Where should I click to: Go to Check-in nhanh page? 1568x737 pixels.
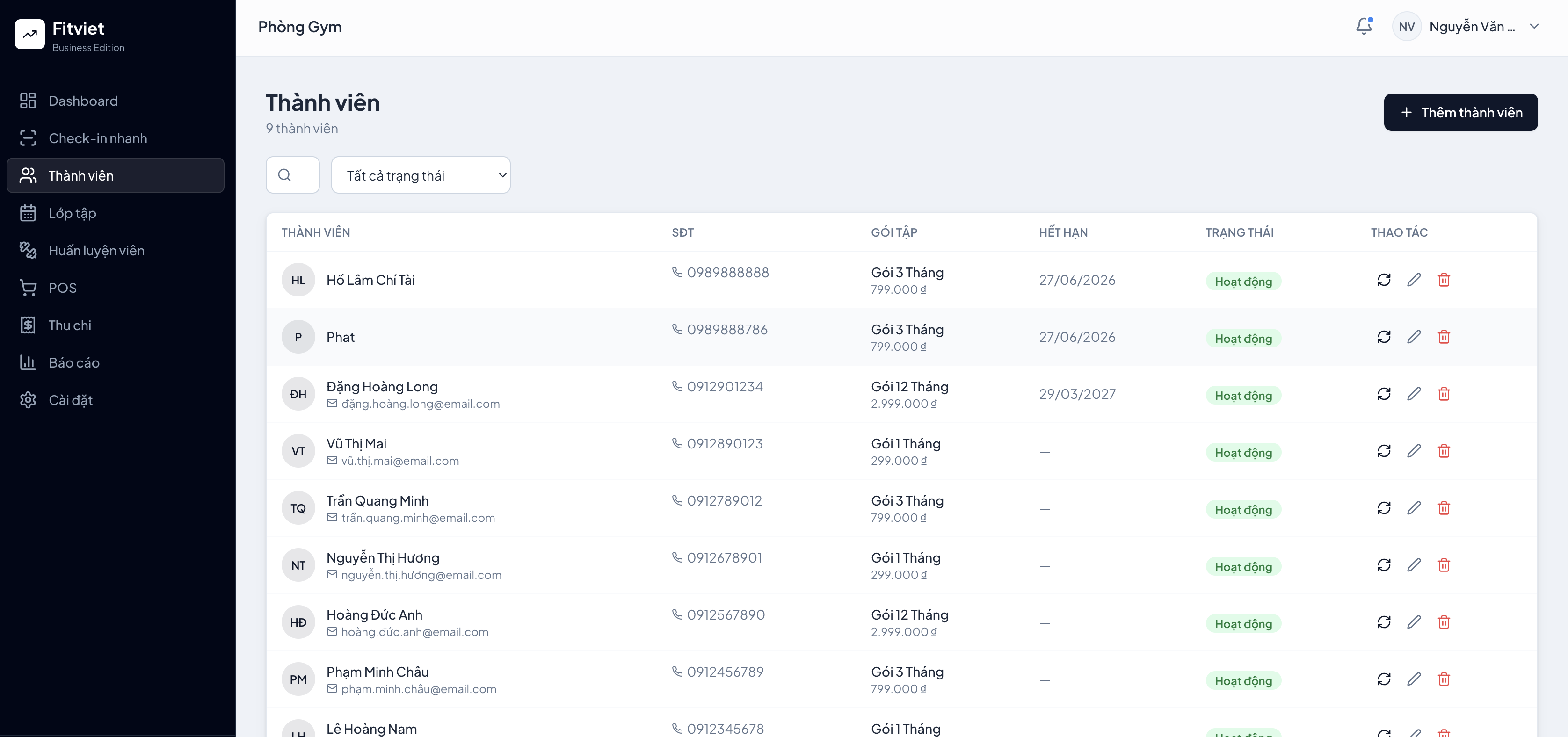97,138
